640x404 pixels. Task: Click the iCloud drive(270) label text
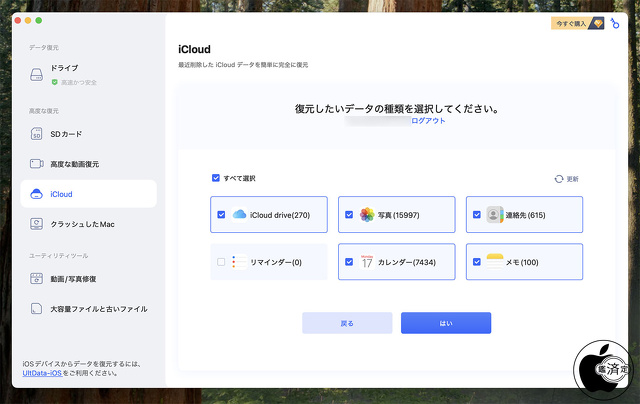click(280, 215)
